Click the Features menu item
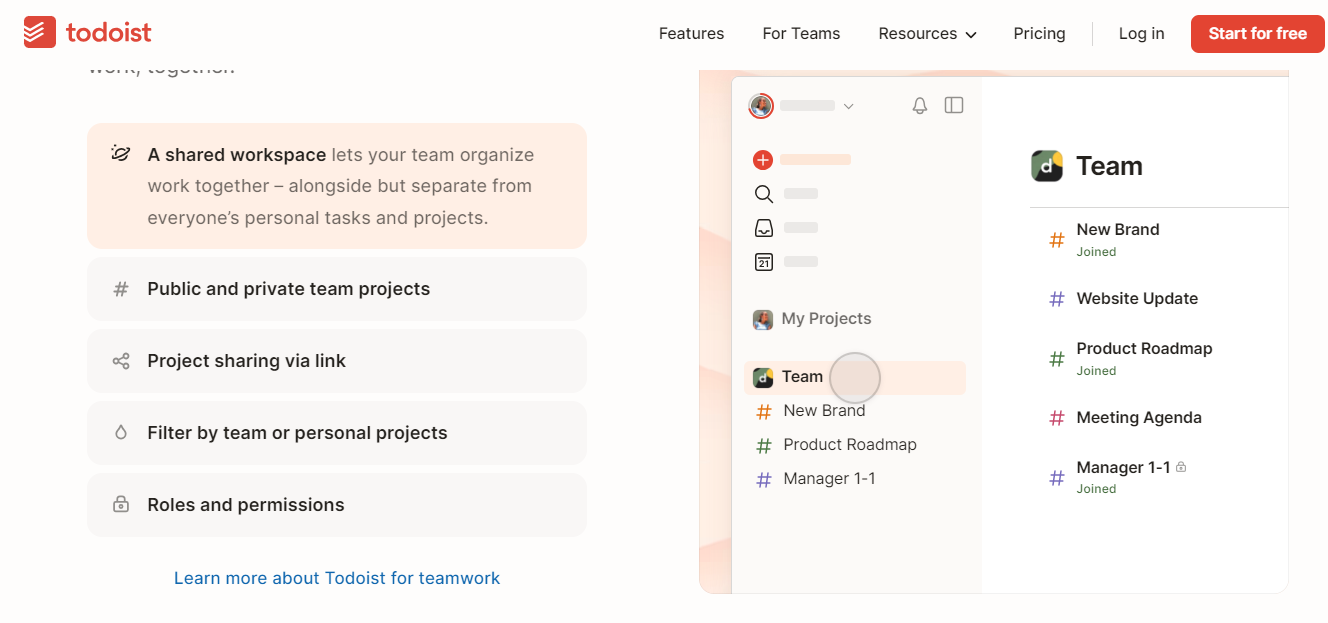The width and height of the screenshot is (1328, 623). 690,33
